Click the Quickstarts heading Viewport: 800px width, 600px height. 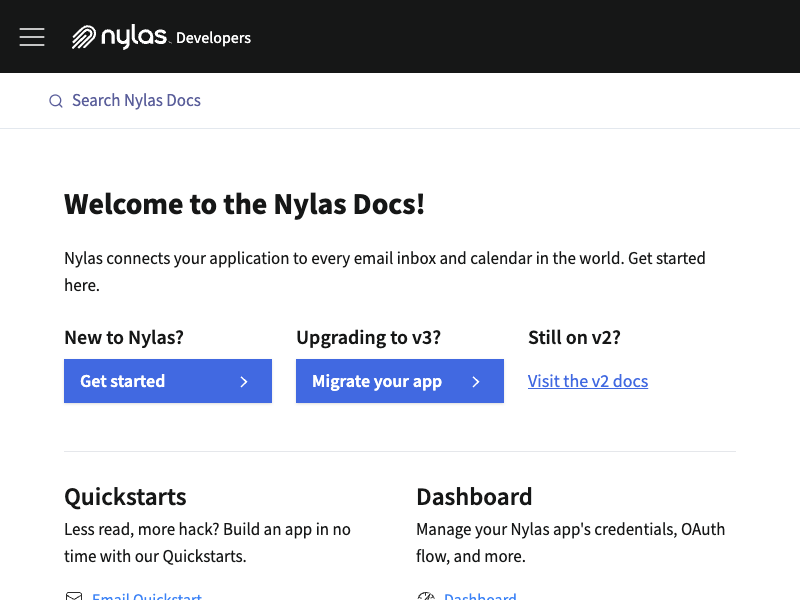(126, 497)
